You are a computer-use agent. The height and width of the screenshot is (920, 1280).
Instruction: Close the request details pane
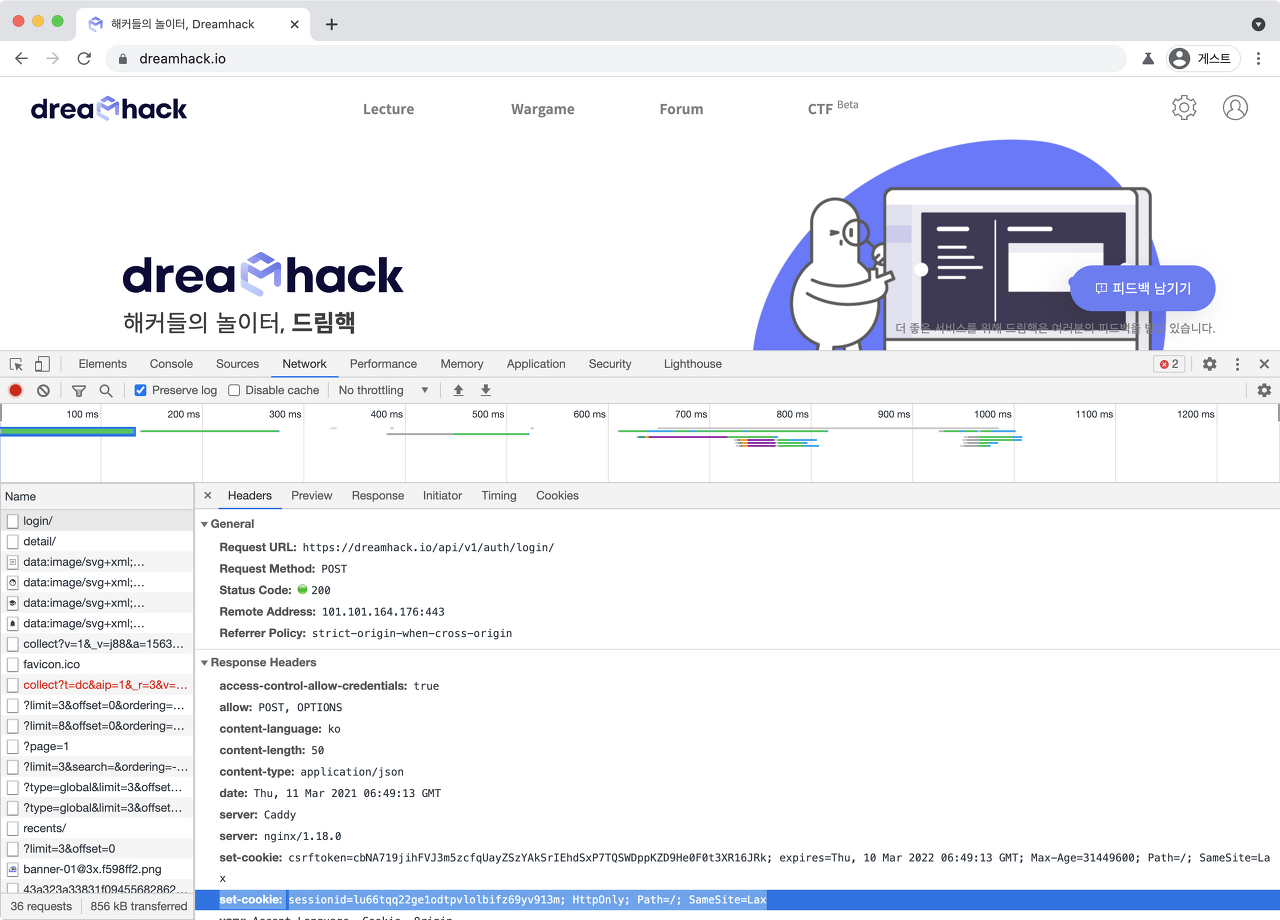[x=207, y=495]
